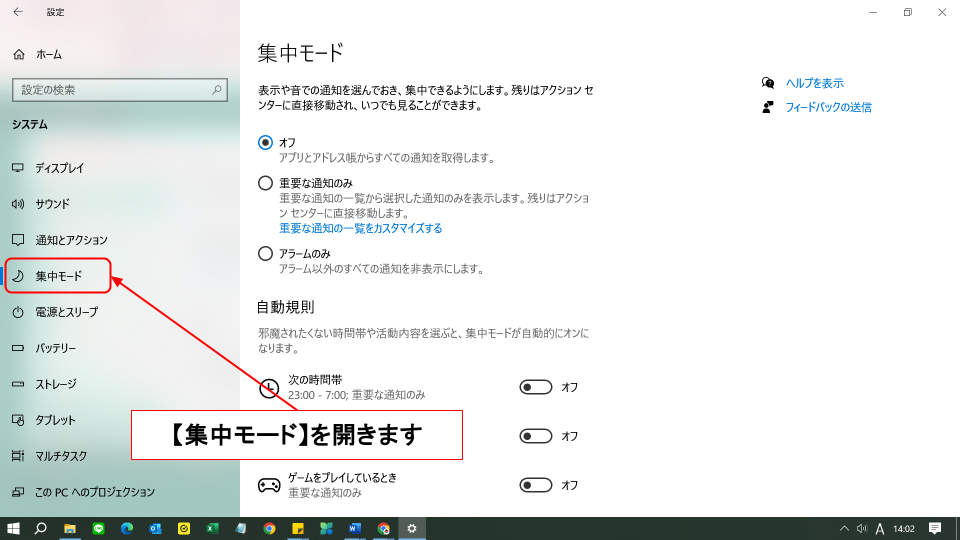
Task: Click the Power & sleep icon
Action: (x=18, y=312)
